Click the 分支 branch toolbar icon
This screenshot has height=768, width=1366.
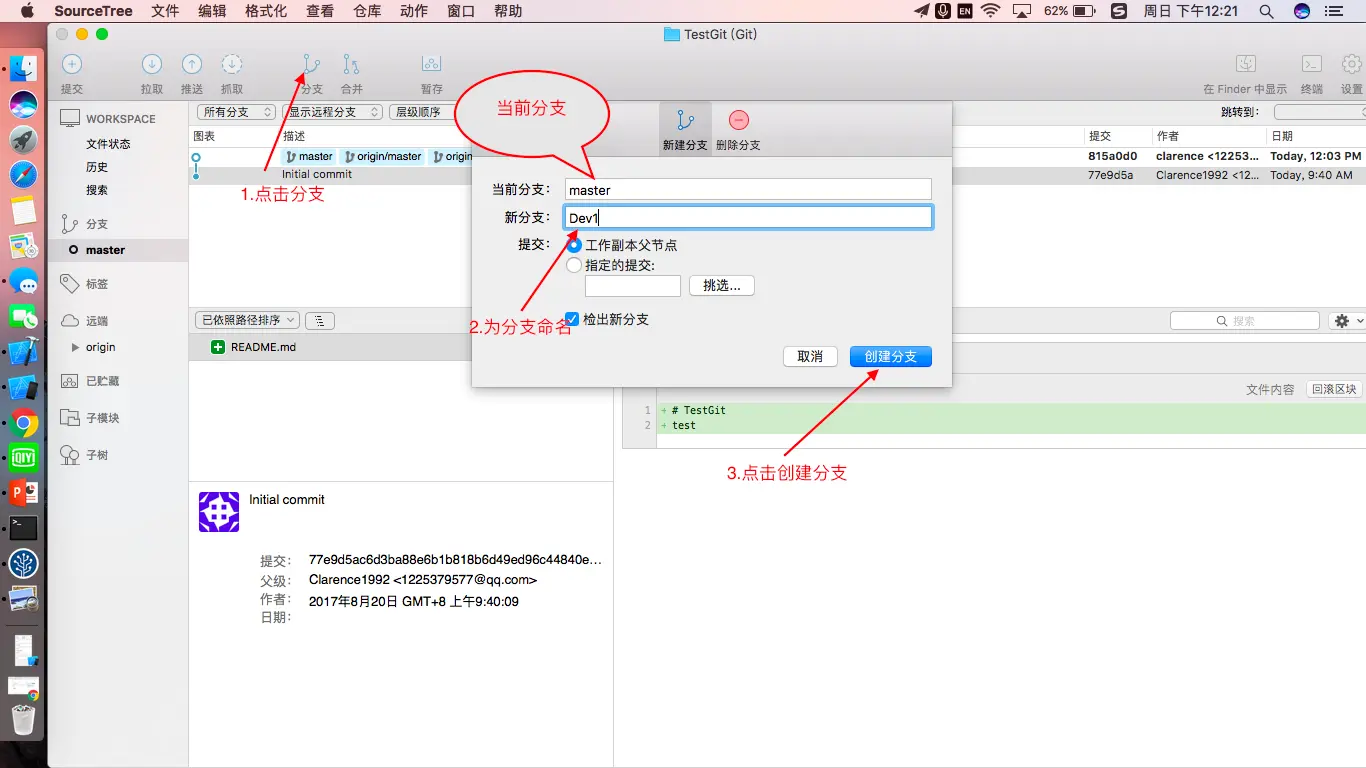312,65
